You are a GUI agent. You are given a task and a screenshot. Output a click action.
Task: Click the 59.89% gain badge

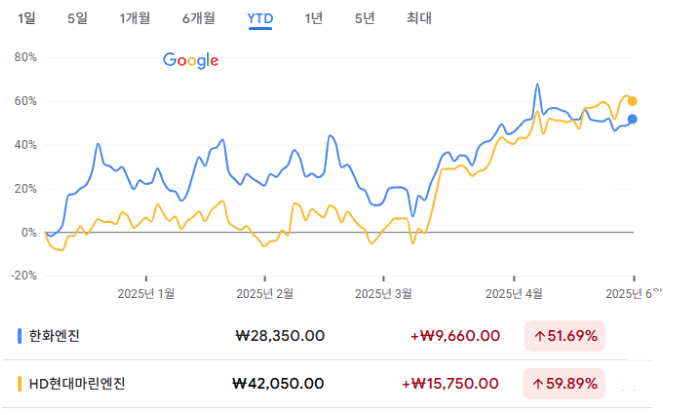(x=564, y=383)
